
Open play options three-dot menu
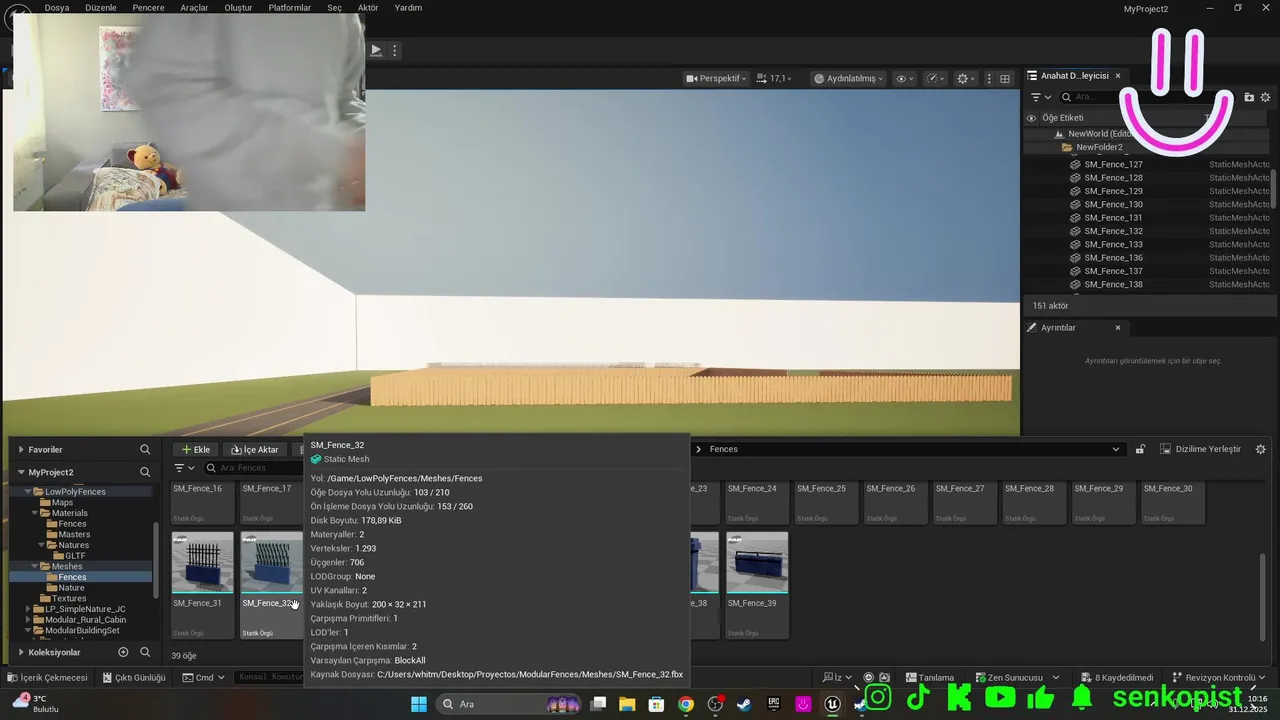point(395,50)
